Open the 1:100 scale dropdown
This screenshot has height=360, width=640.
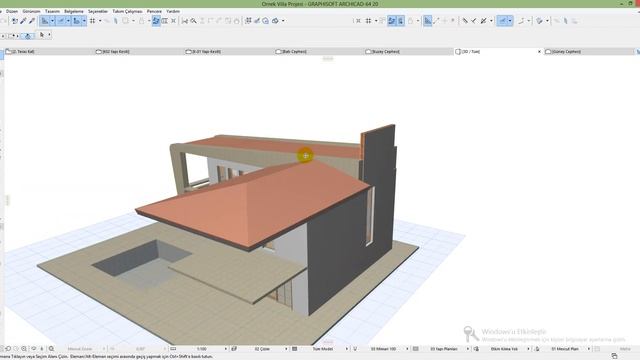[226, 349]
